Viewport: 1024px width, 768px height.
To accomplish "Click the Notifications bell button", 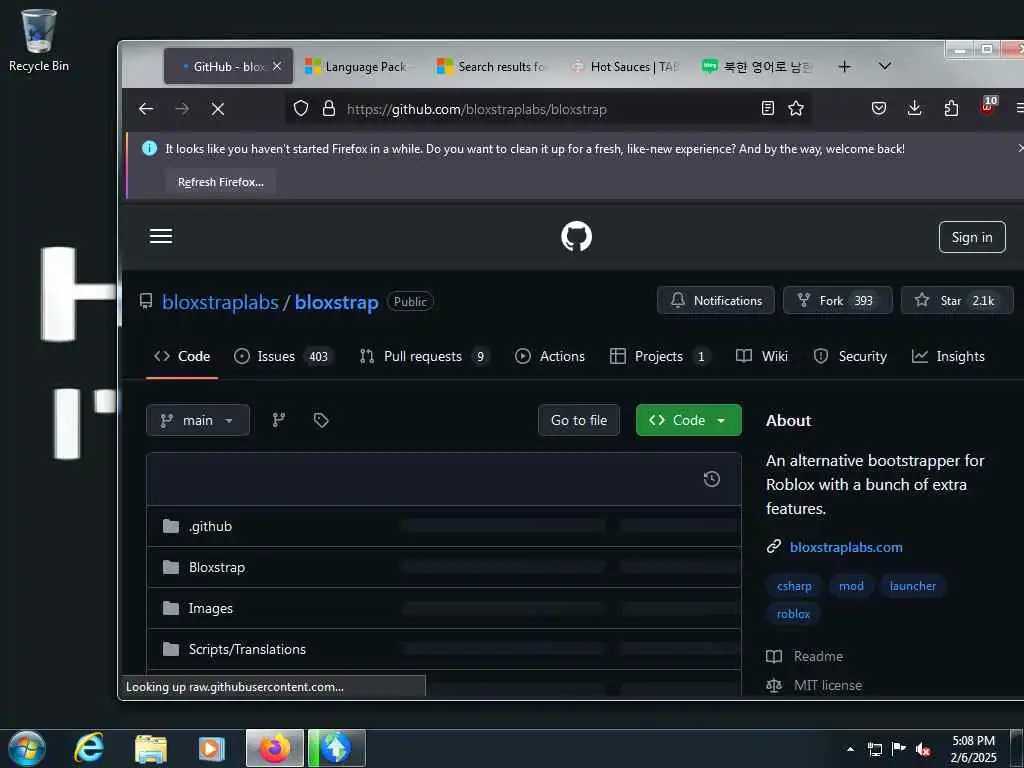I will pyautogui.click(x=716, y=300).
